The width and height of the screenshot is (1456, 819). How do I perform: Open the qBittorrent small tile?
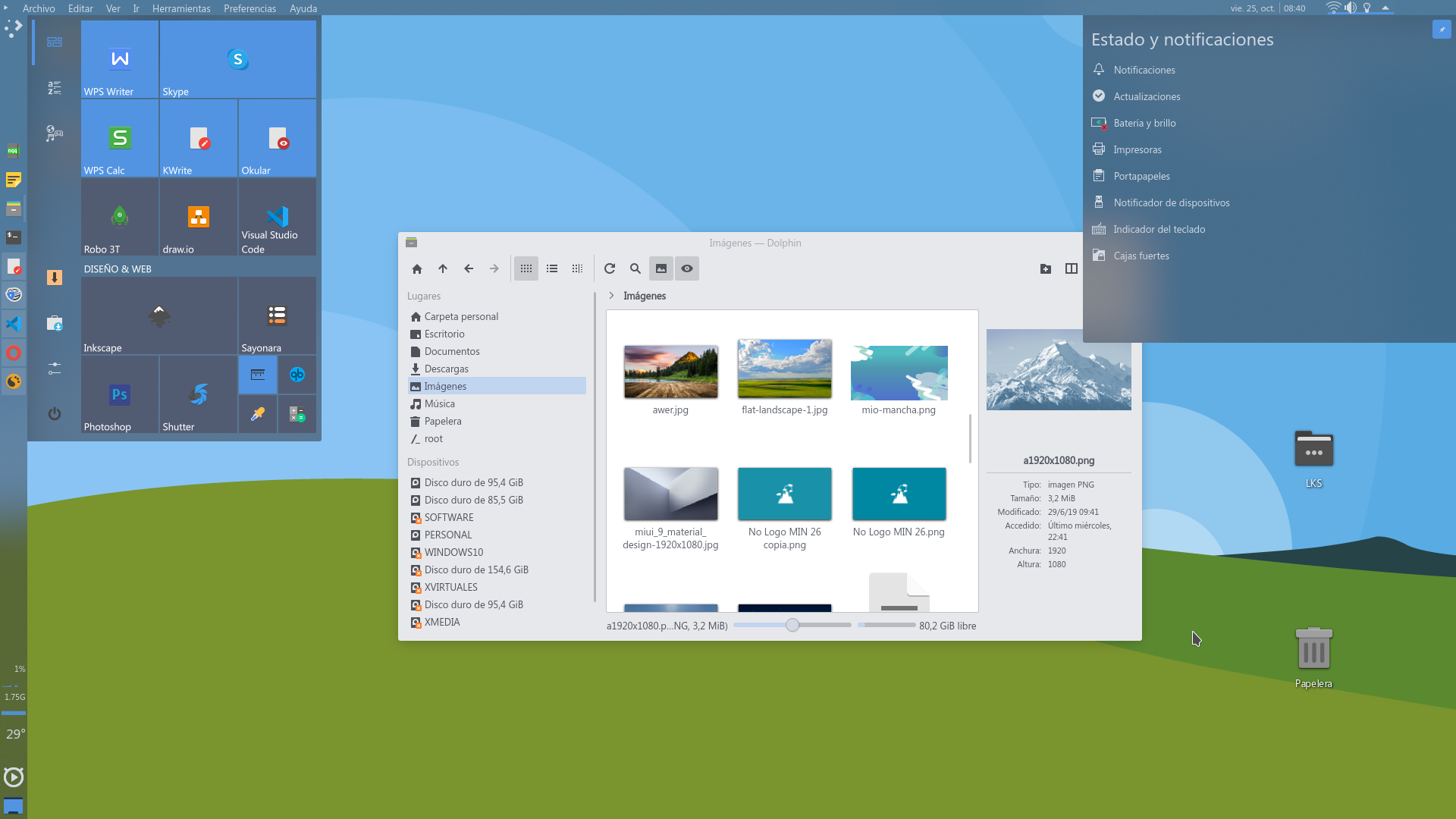297,375
